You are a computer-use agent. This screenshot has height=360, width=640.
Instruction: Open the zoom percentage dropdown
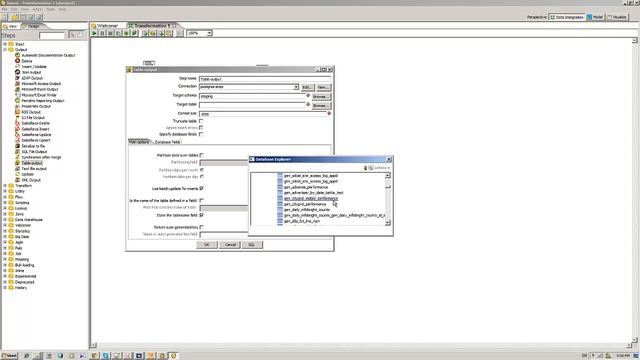coord(209,33)
